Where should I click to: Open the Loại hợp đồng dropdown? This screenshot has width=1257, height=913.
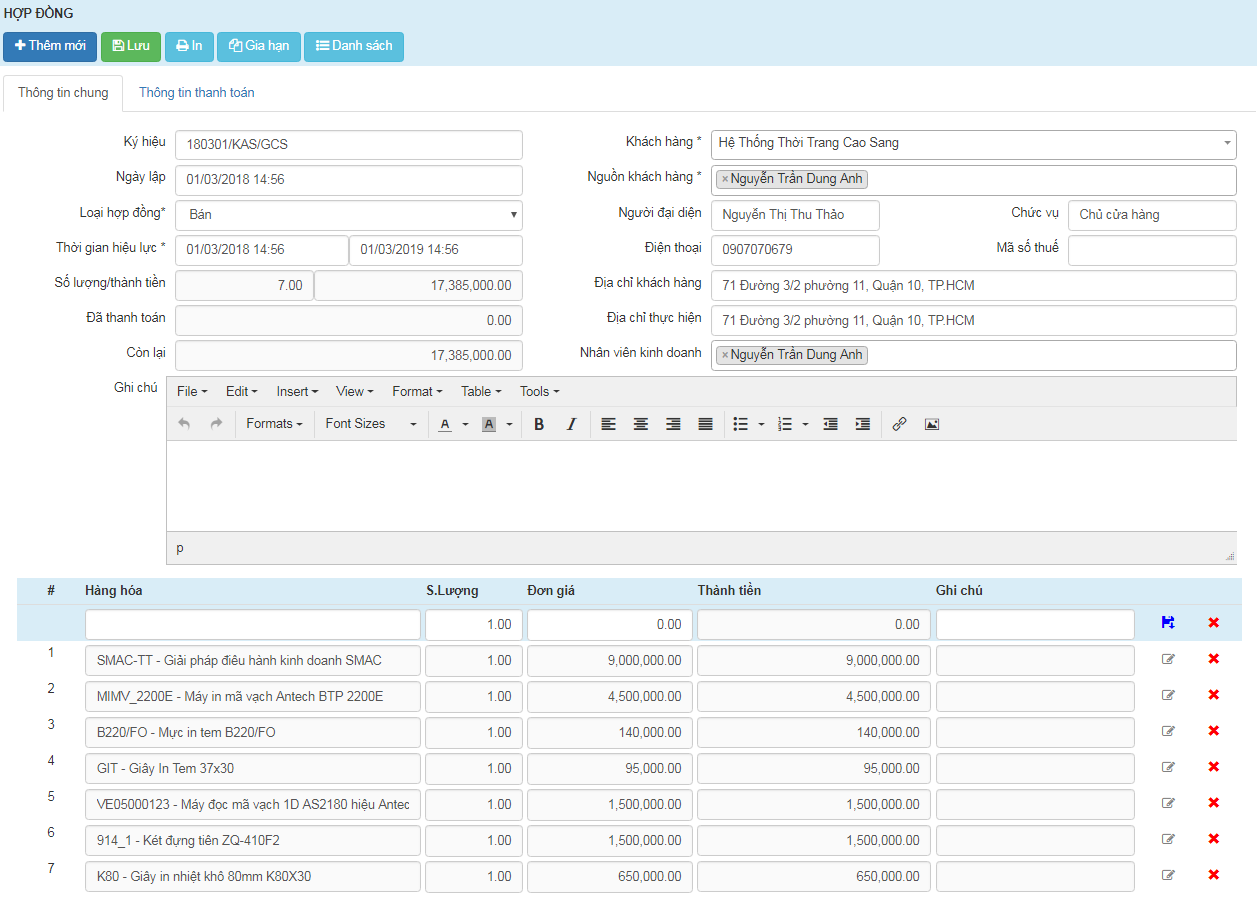349,215
